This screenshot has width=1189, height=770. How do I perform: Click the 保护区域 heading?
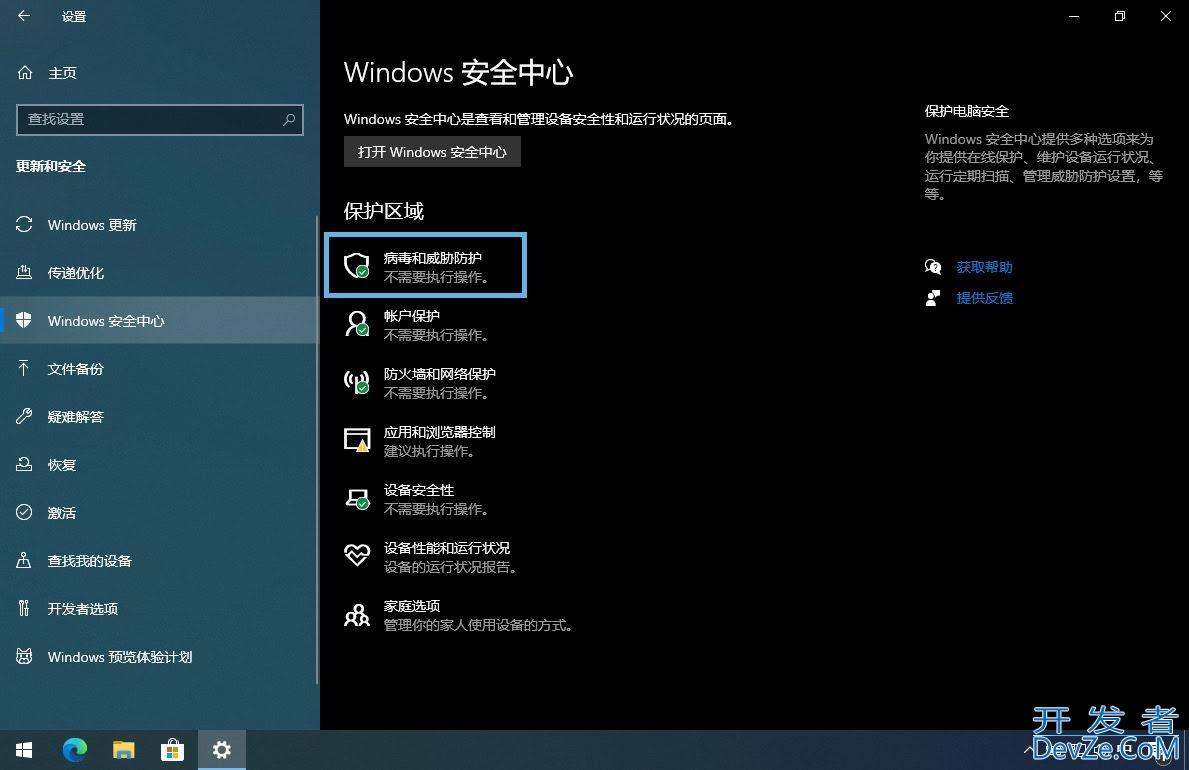(384, 211)
